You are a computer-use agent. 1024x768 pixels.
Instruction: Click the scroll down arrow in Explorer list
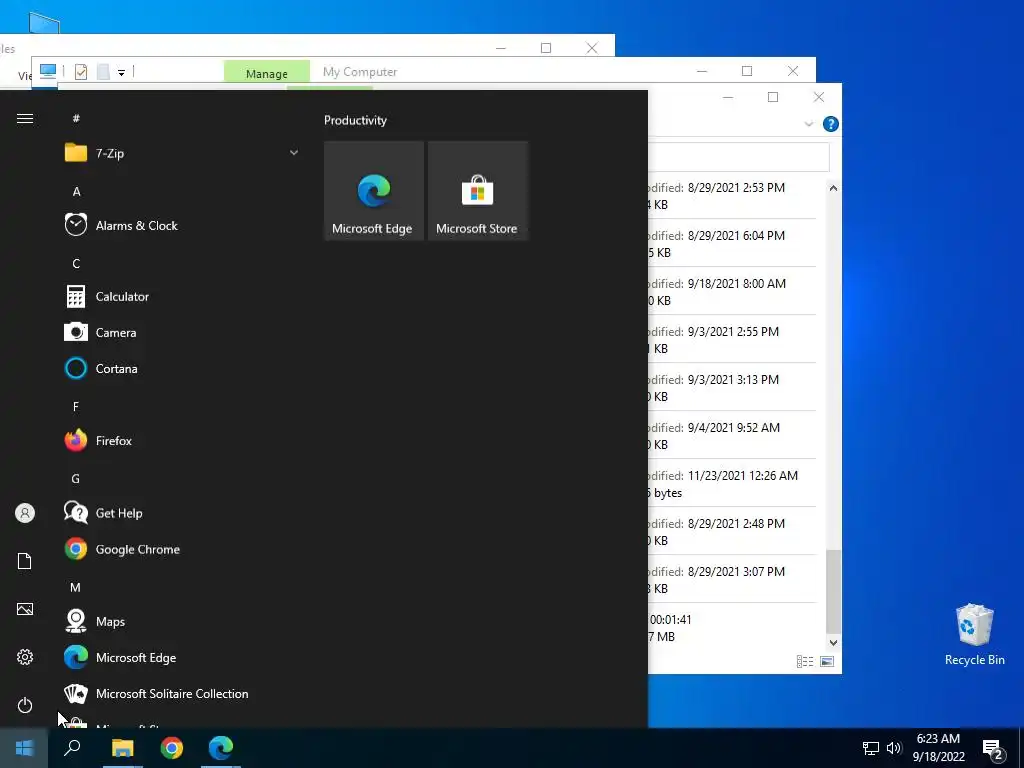point(833,643)
